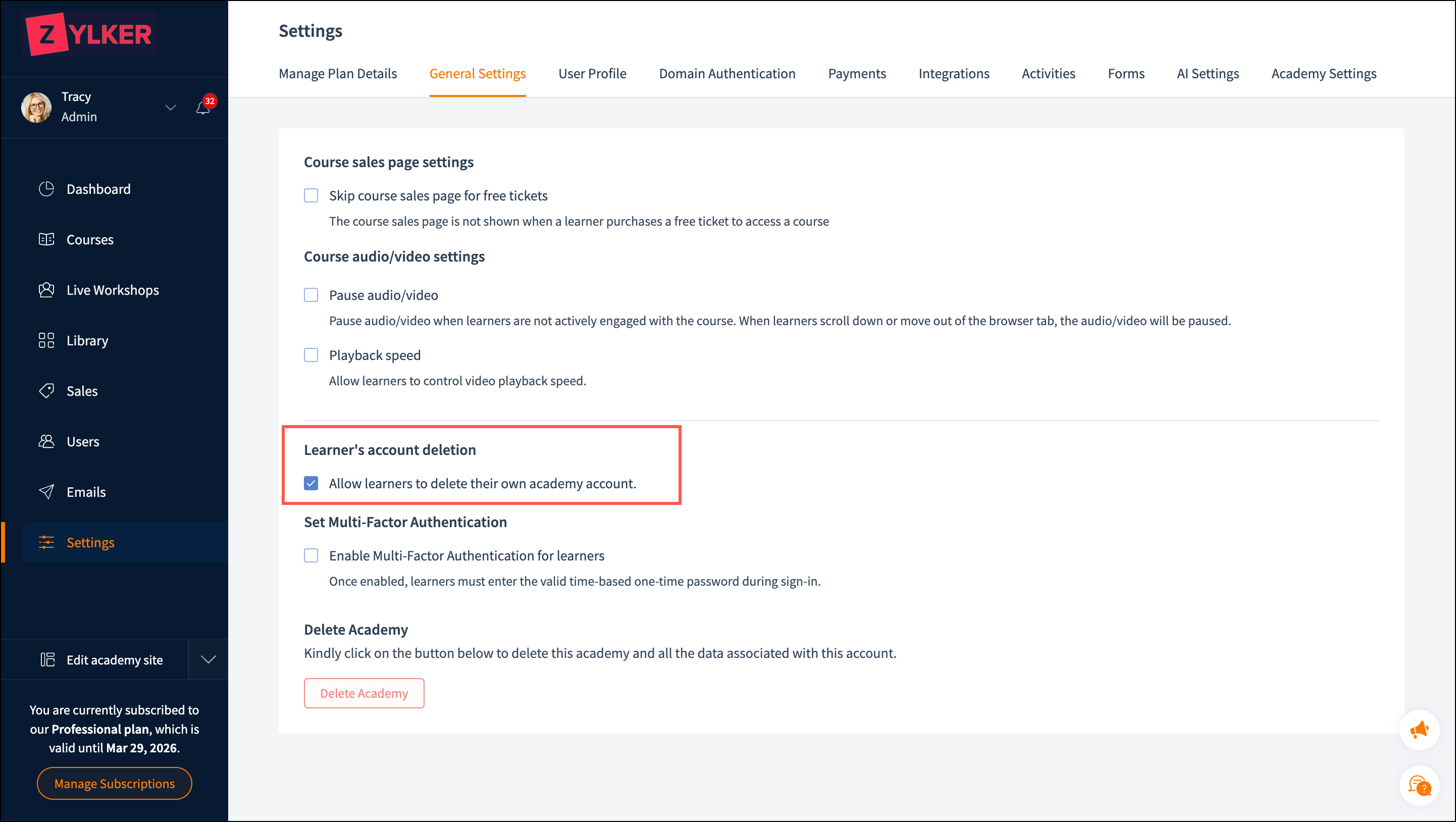The width and height of the screenshot is (1456, 822).
Task: Click the Live Workshops sidebar icon
Action: (46, 290)
